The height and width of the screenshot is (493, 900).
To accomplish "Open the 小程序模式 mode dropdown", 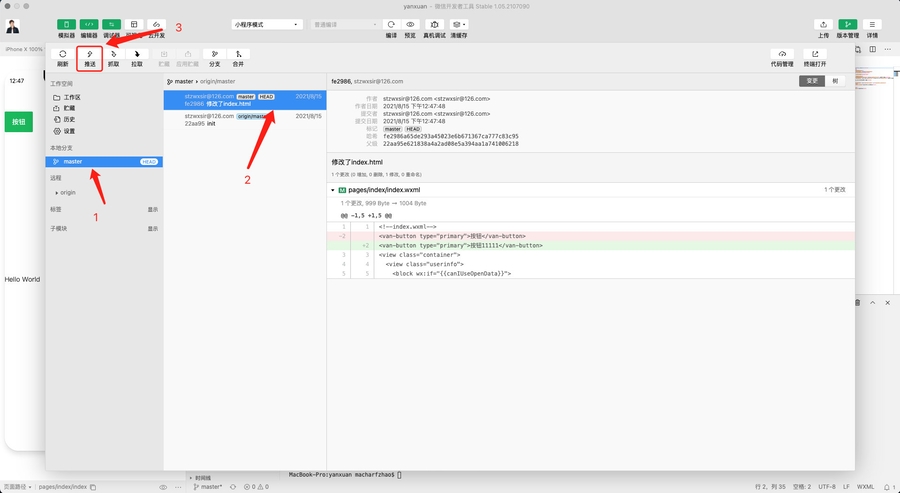I will click(266, 24).
